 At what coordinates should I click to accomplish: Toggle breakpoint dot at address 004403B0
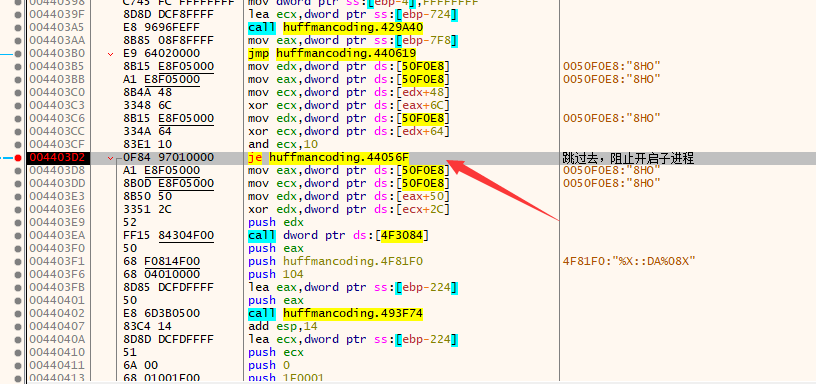[18, 54]
